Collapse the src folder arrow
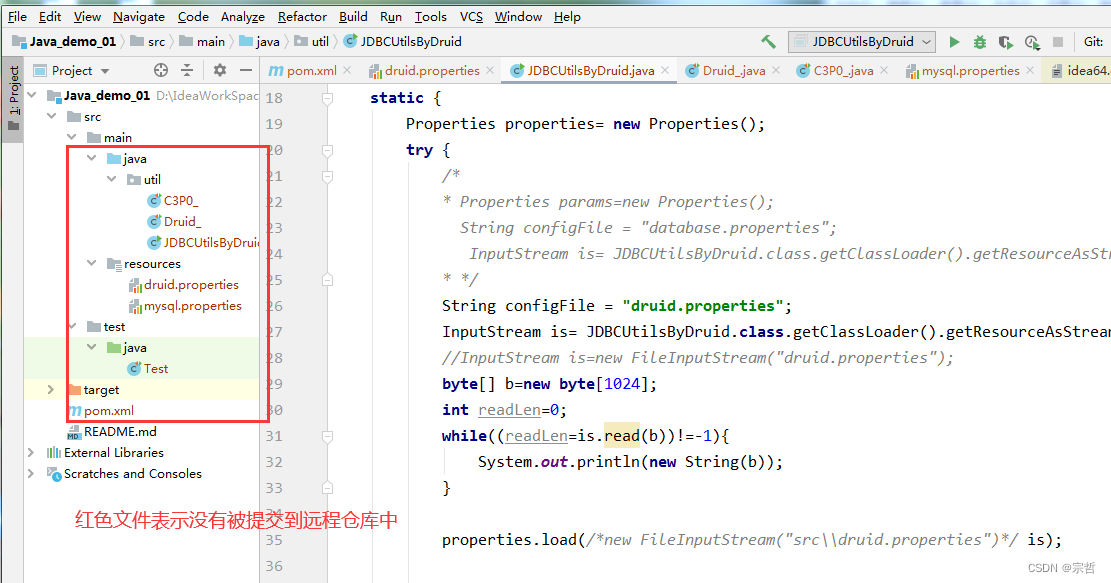Image resolution: width=1111 pixels, height=583 pixels. (52, 116)
